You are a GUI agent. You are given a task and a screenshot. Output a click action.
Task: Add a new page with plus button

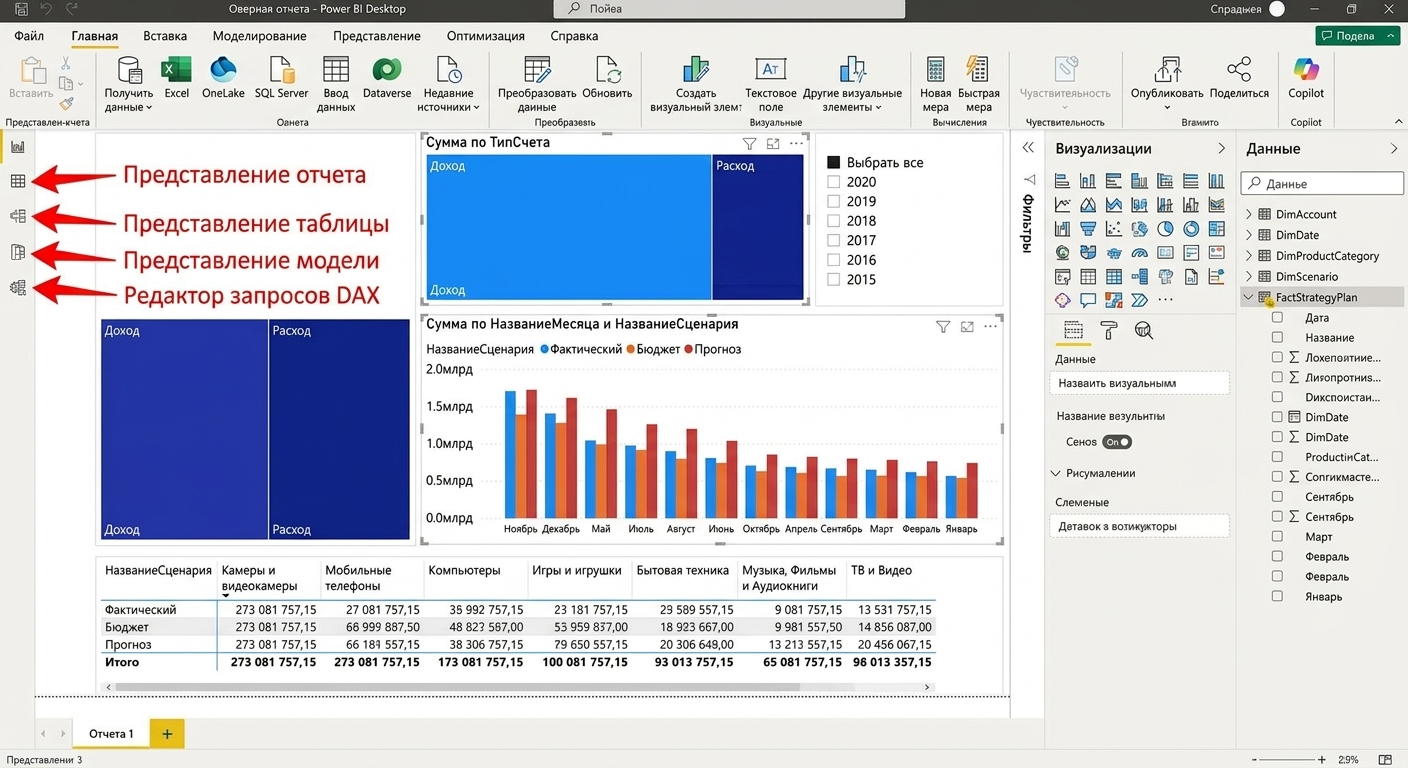tap(167, 734)
